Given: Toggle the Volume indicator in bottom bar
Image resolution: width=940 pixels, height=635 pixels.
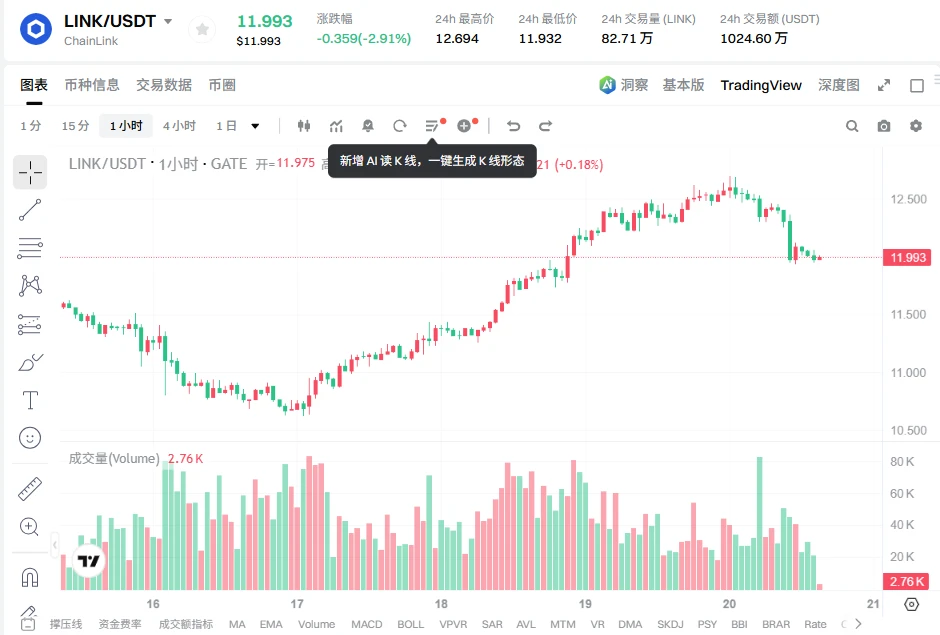Looking at the screenshot, I should (317, 624).
